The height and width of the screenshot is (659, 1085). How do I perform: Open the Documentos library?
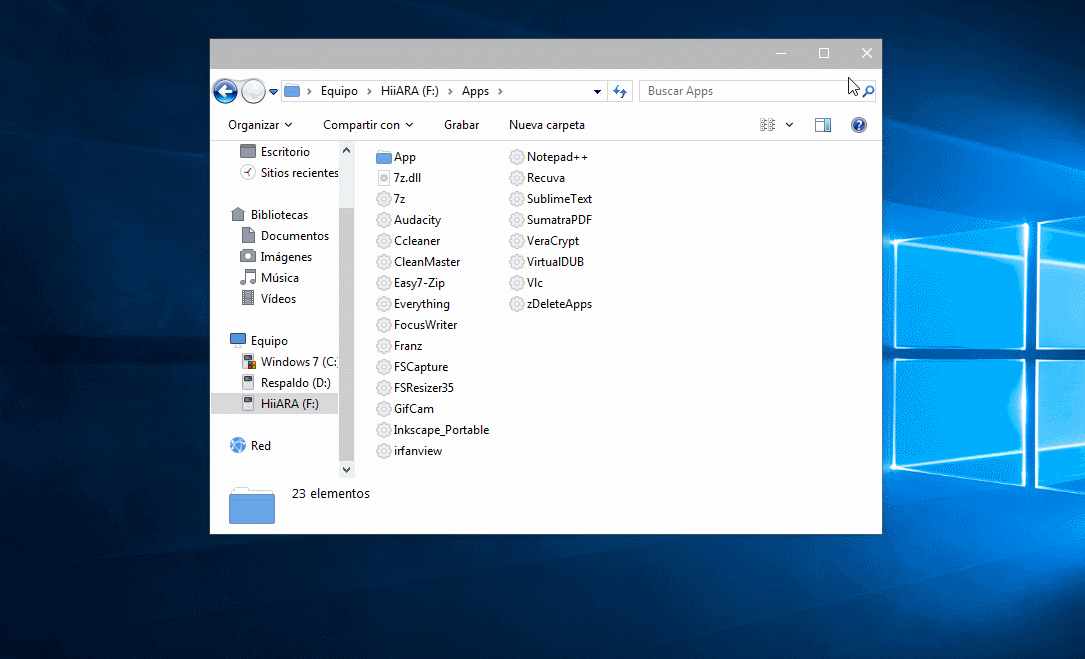pyautogui.click(x=284, y=235)
